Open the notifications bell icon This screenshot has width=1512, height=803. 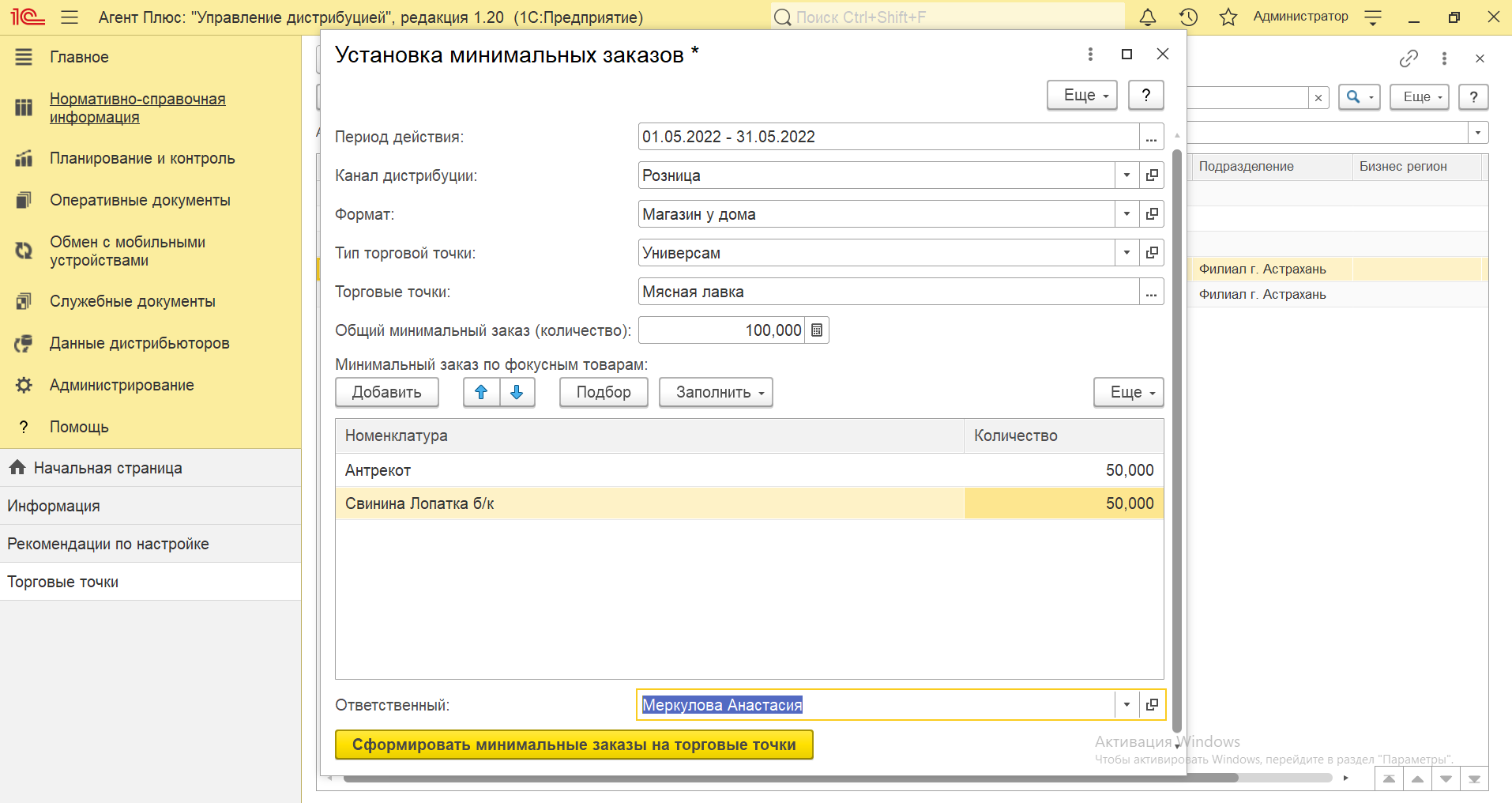point(1148,17)
